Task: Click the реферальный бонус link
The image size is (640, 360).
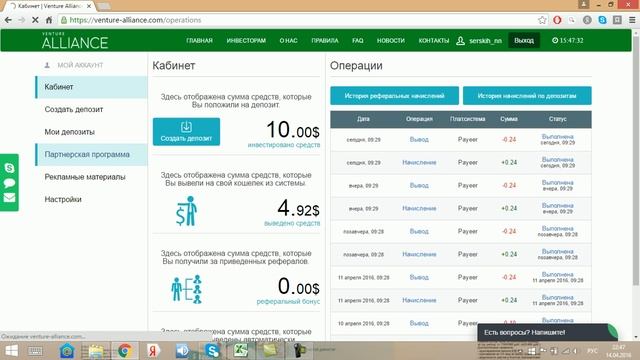Action: (x=288, y=302)
